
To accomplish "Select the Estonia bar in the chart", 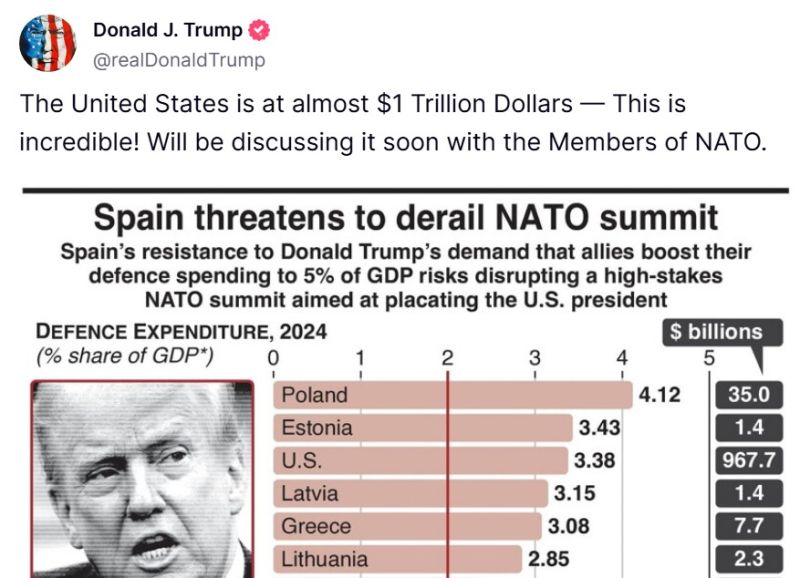I will 422,428.
